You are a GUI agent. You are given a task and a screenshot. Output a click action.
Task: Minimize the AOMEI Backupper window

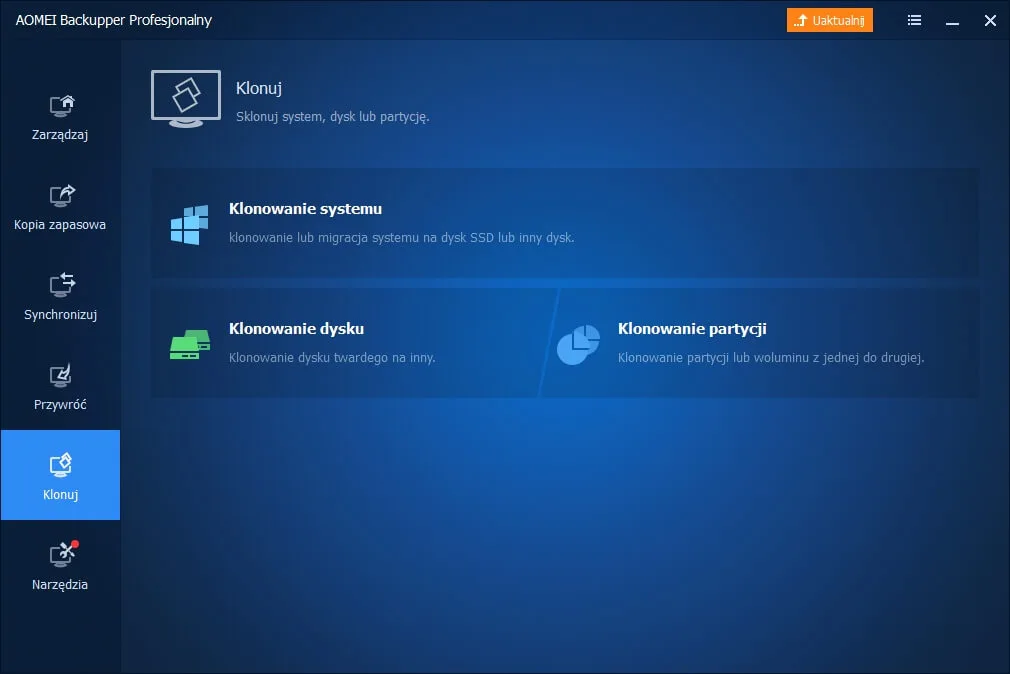click(952, 20)
